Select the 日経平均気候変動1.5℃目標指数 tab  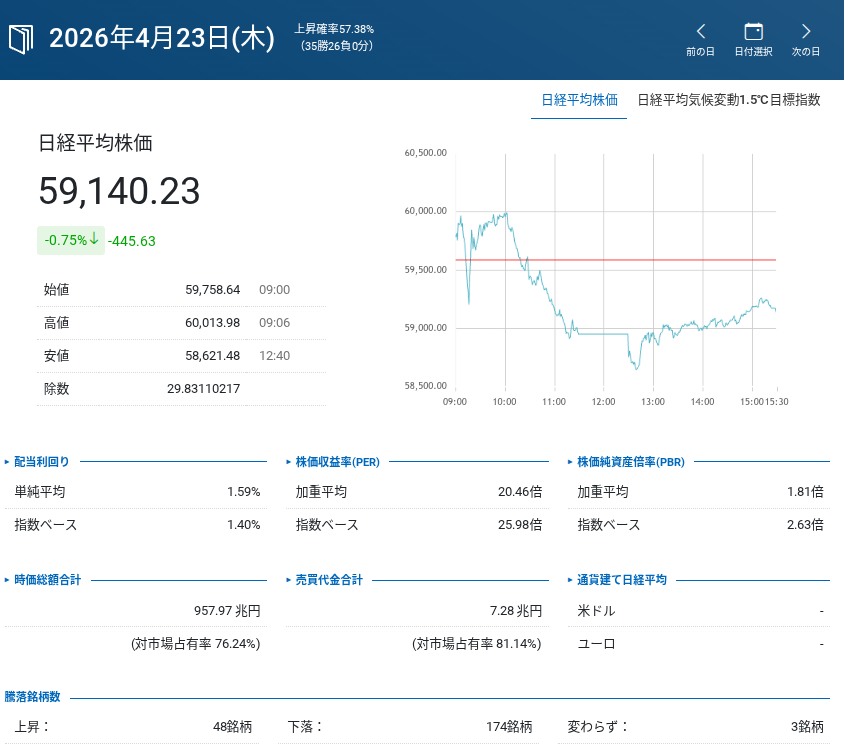tap(728, 100)
